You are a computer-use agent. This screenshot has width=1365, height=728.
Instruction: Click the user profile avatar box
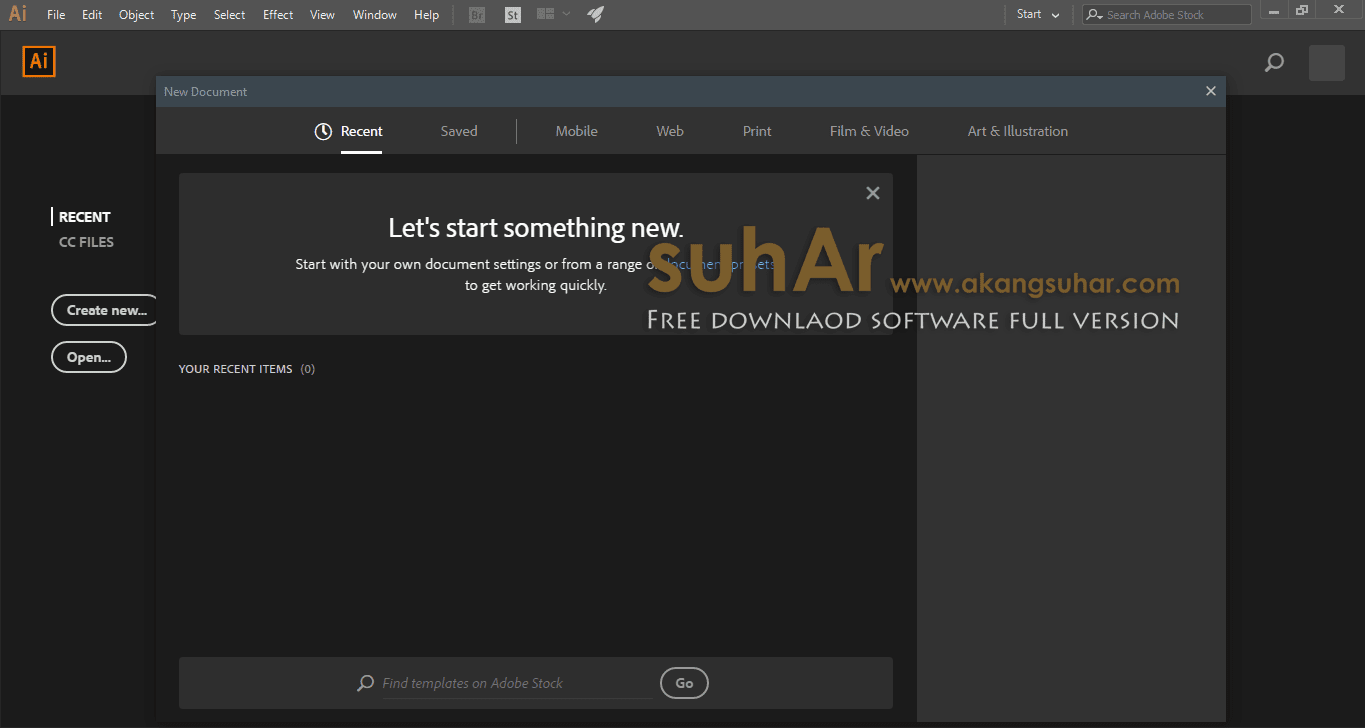coord(1327,63)
